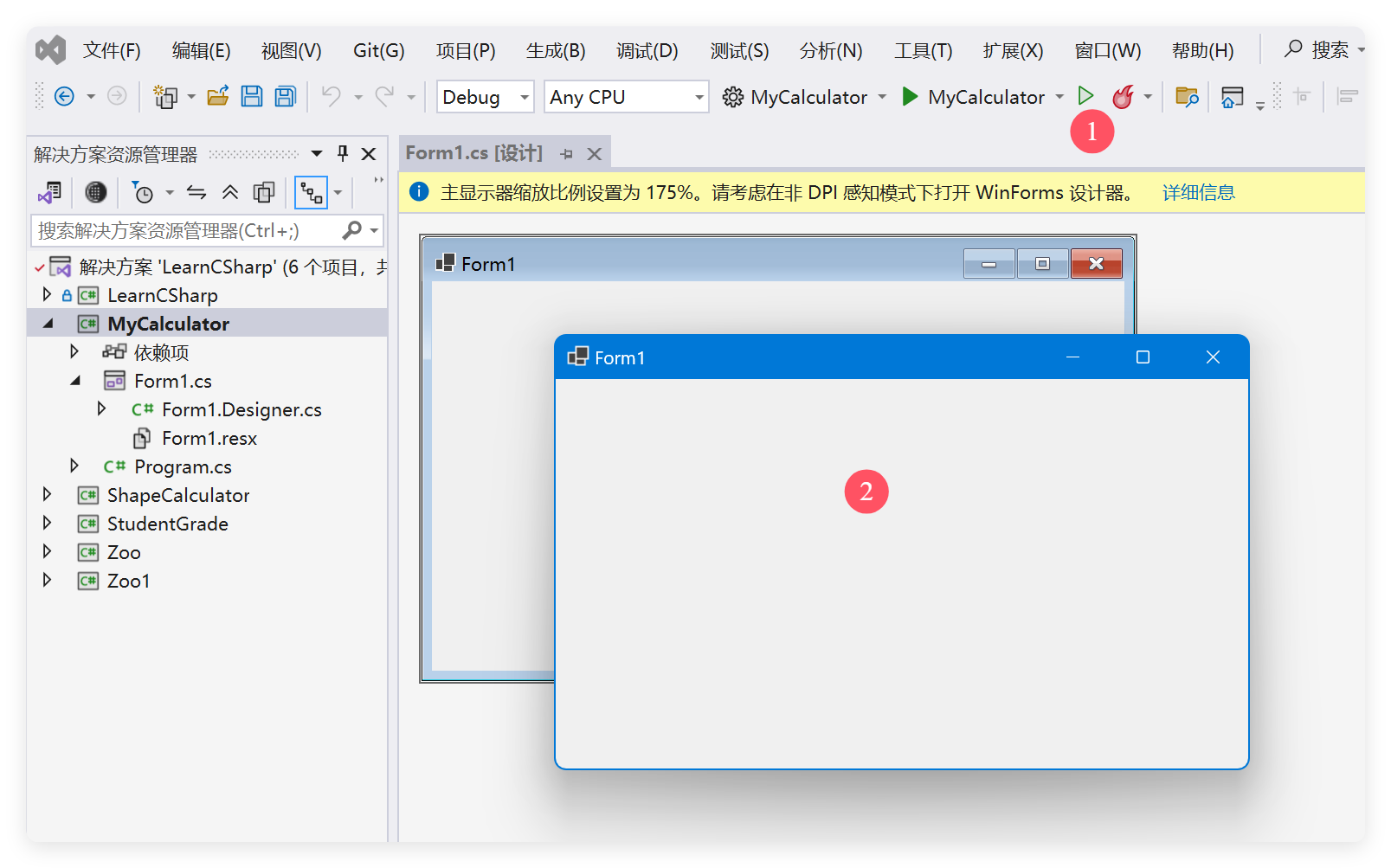This screenshot has height=868, width=1391.
Task: Open the 生成(B) menu
Action: tap(556, 50)
